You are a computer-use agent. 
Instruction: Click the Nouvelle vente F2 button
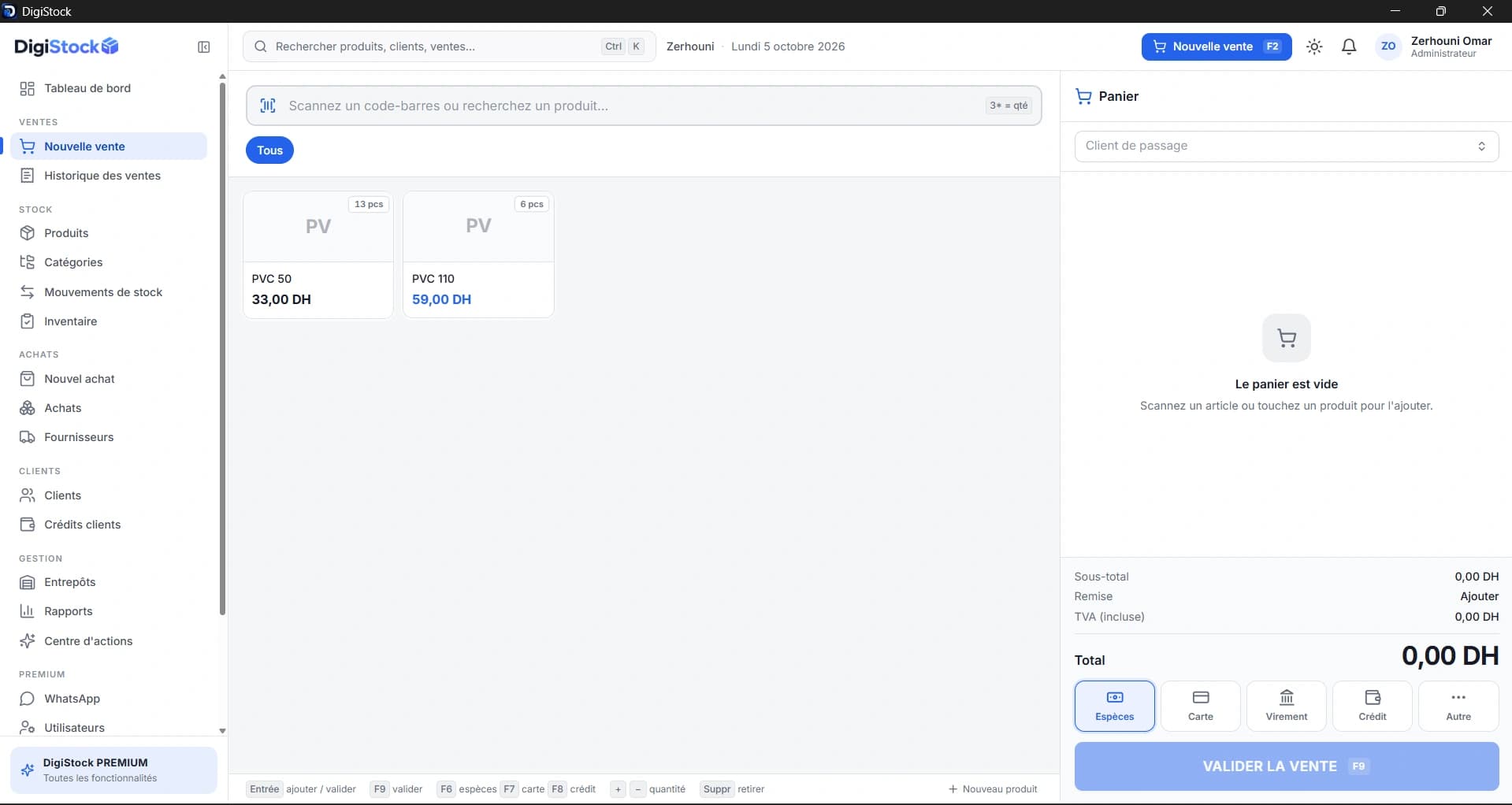(x=1216, y=46)
